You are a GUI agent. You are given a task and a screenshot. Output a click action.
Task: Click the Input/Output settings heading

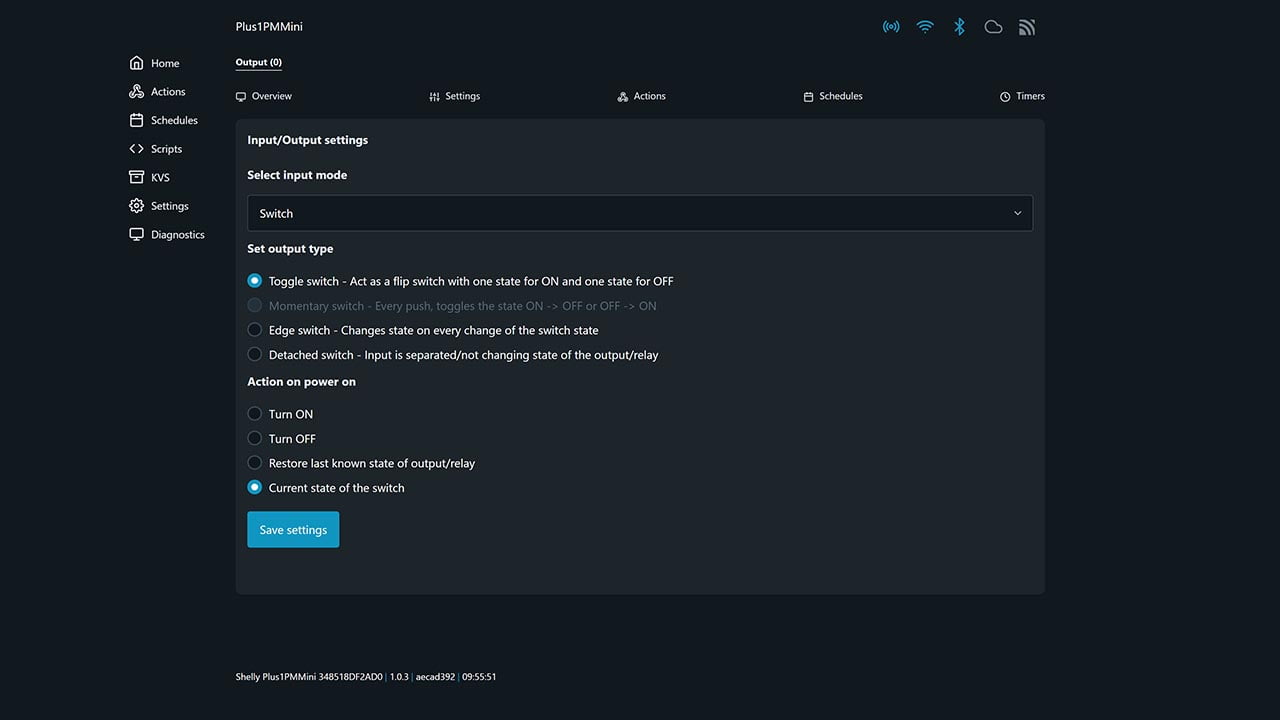coord(308,140)
